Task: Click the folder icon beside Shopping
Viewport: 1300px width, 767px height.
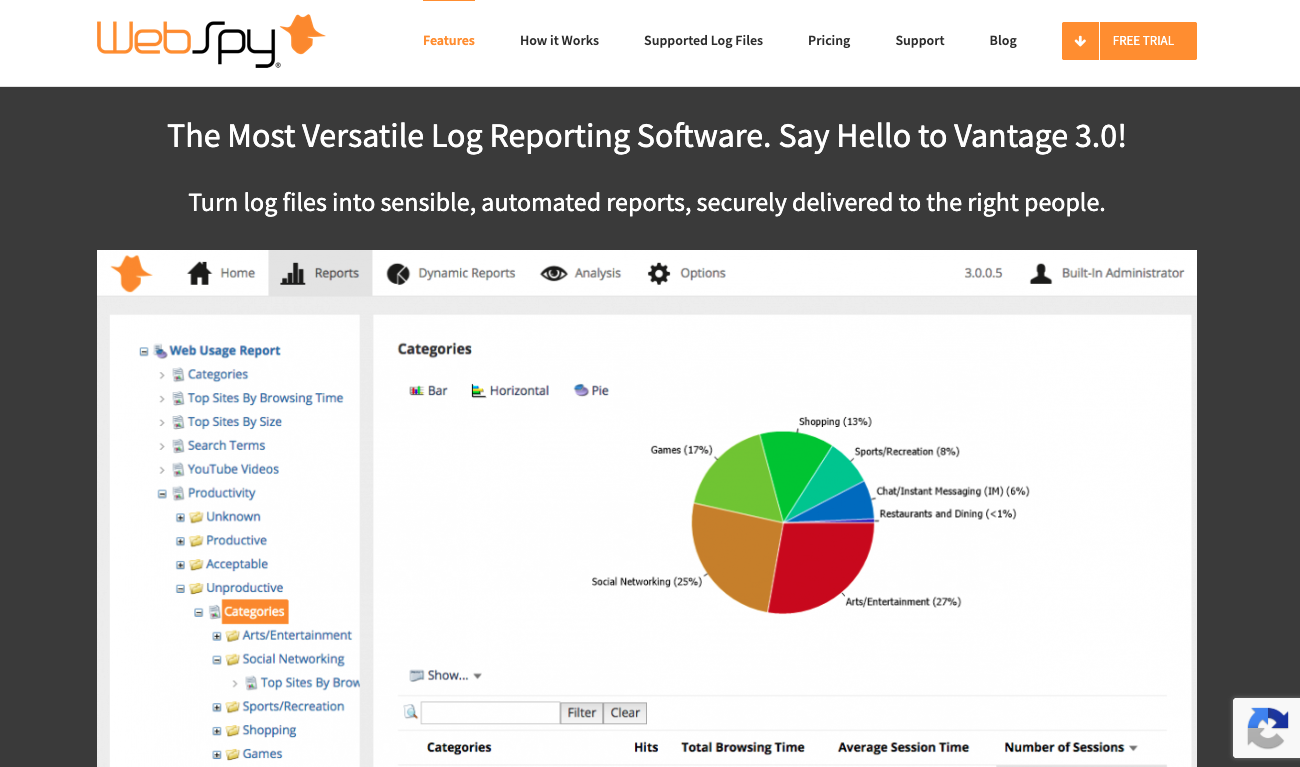Action: [x=233, y=731]
